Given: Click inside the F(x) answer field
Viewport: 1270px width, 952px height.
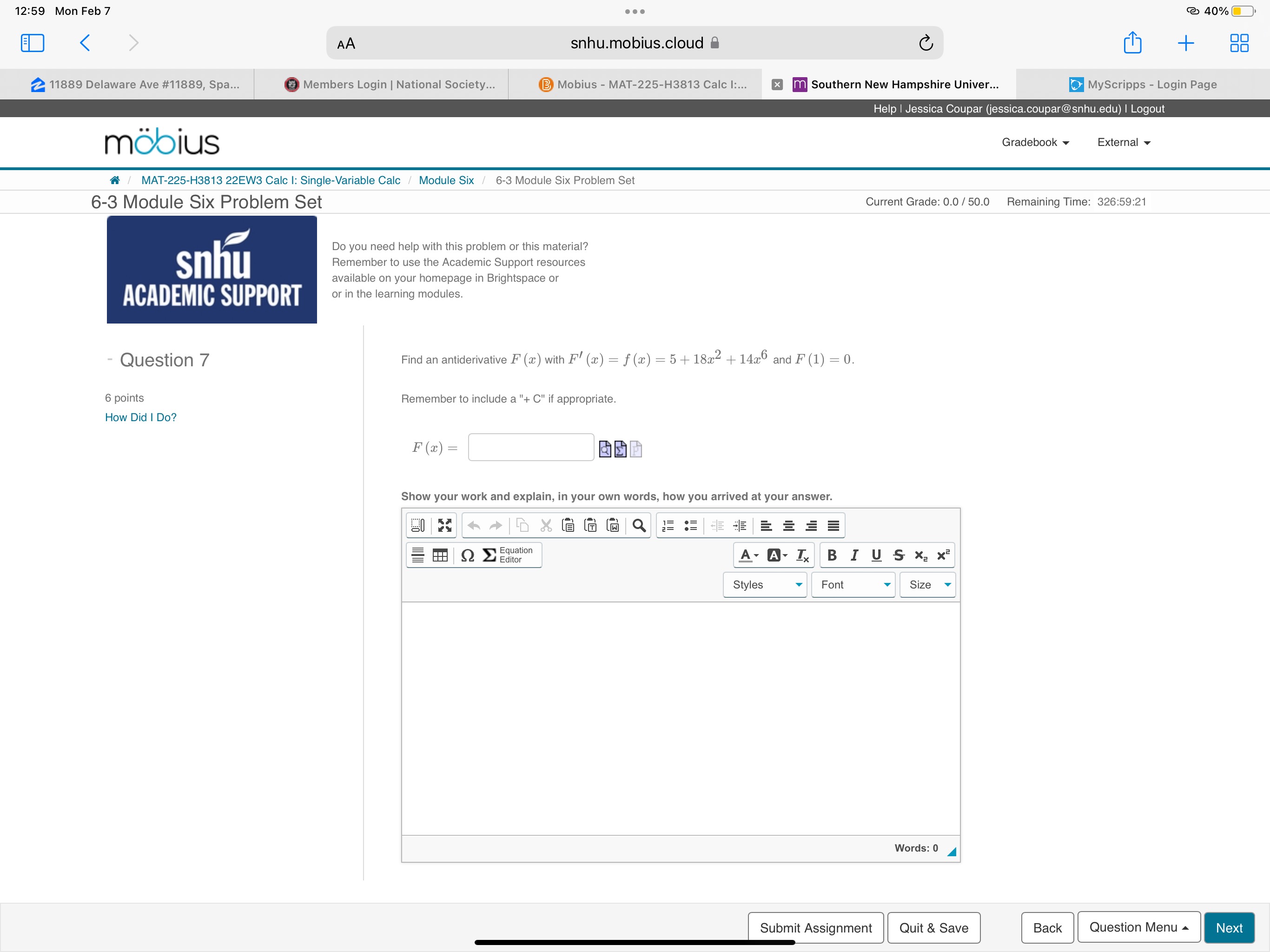Looking at the screenshot, I should coord(530,447).
